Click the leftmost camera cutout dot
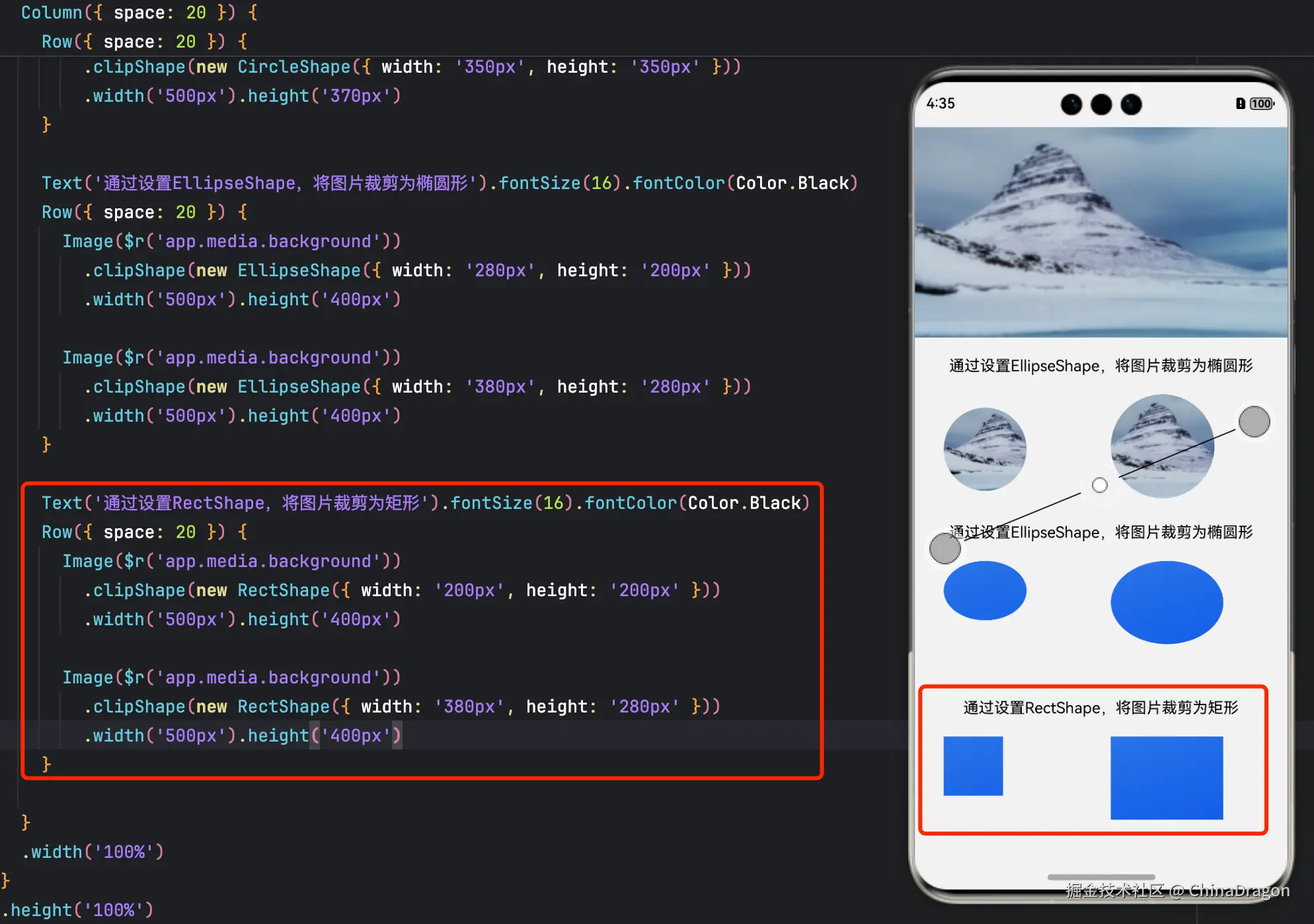Screen dimensions: 1314x924 [1071, 104]
